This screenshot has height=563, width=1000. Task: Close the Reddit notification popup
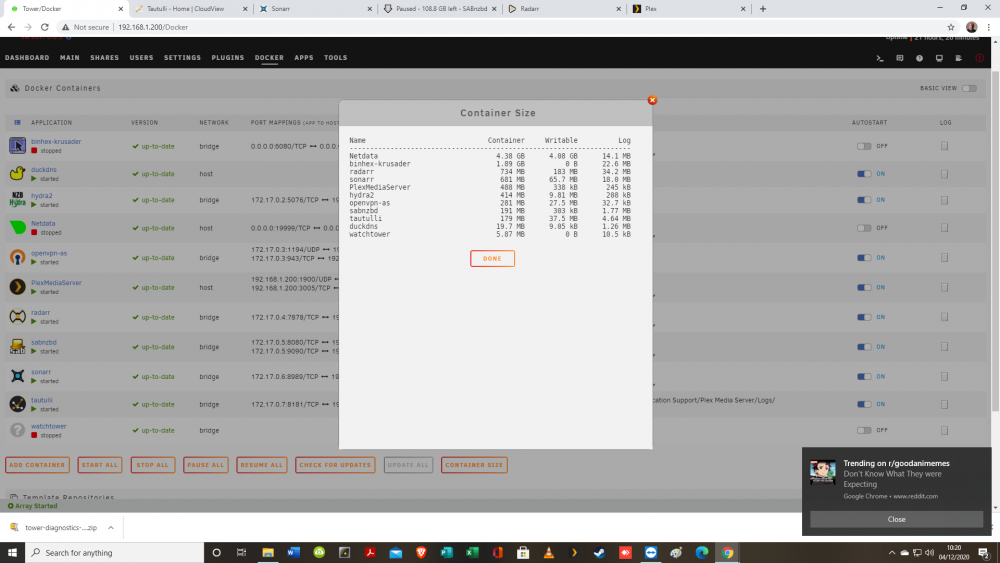[x=896, y=519]
